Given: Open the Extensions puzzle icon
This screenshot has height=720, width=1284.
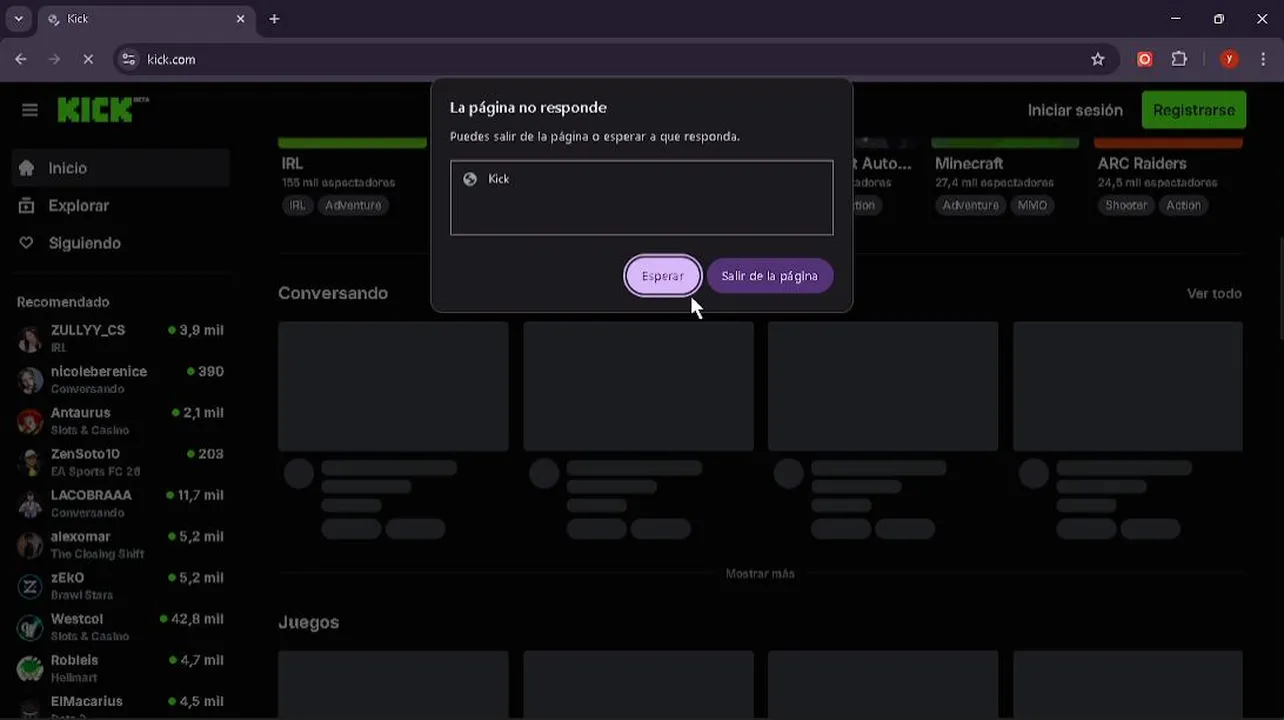Looking at the screenshot, I should click(1179, 59).
